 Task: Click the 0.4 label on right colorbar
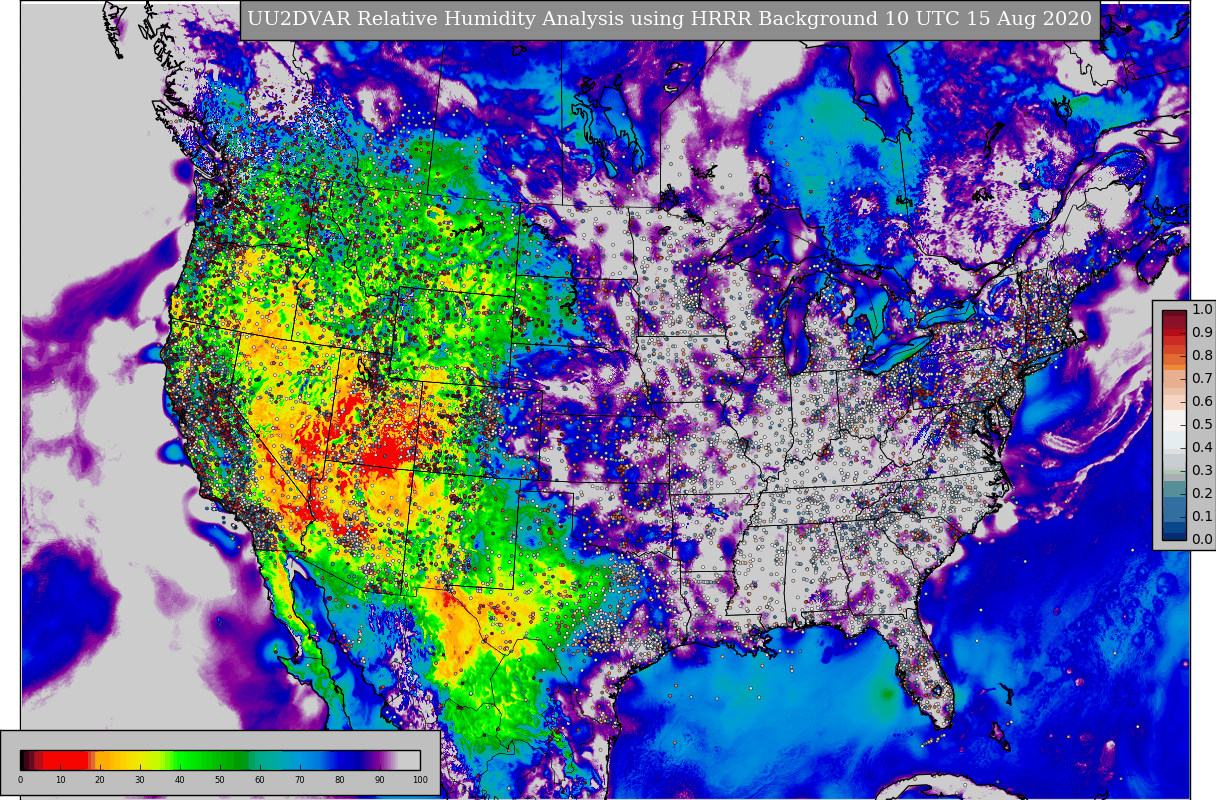click(x=1202, y=448)
